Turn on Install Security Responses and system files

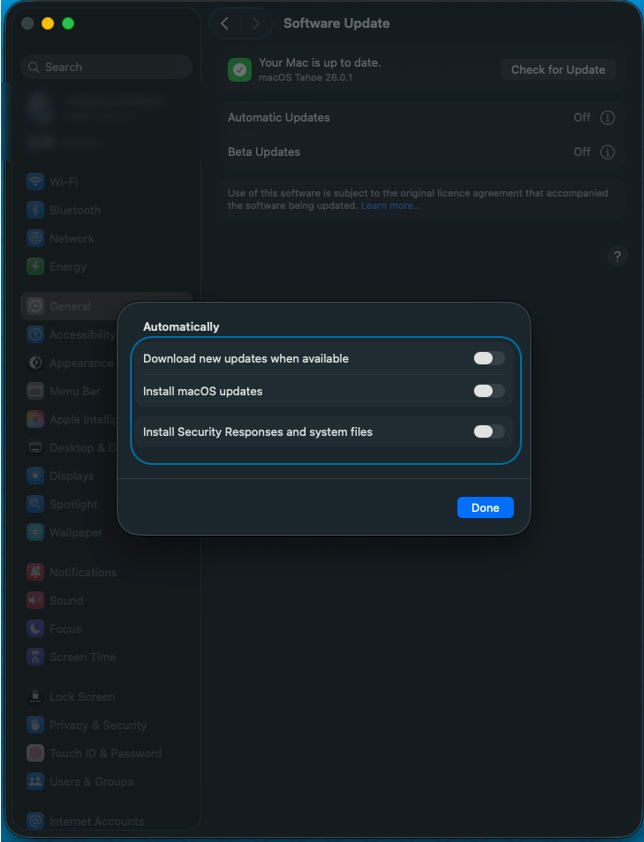[x=489, y=432]
